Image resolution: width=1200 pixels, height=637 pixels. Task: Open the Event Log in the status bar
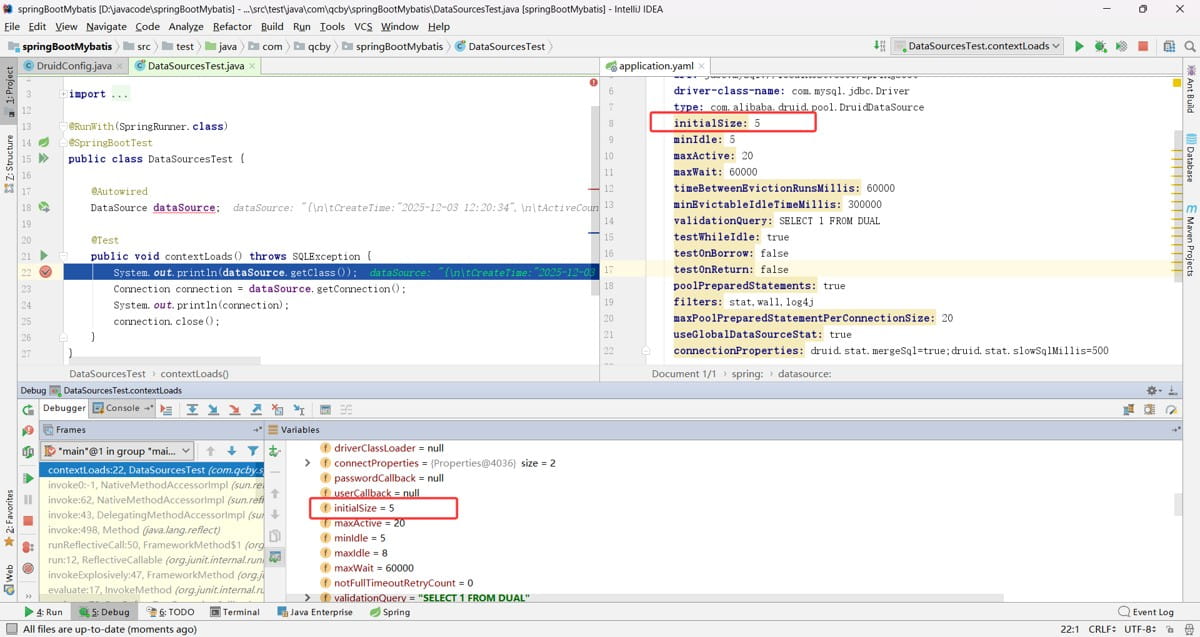(x=1146, y=612)
